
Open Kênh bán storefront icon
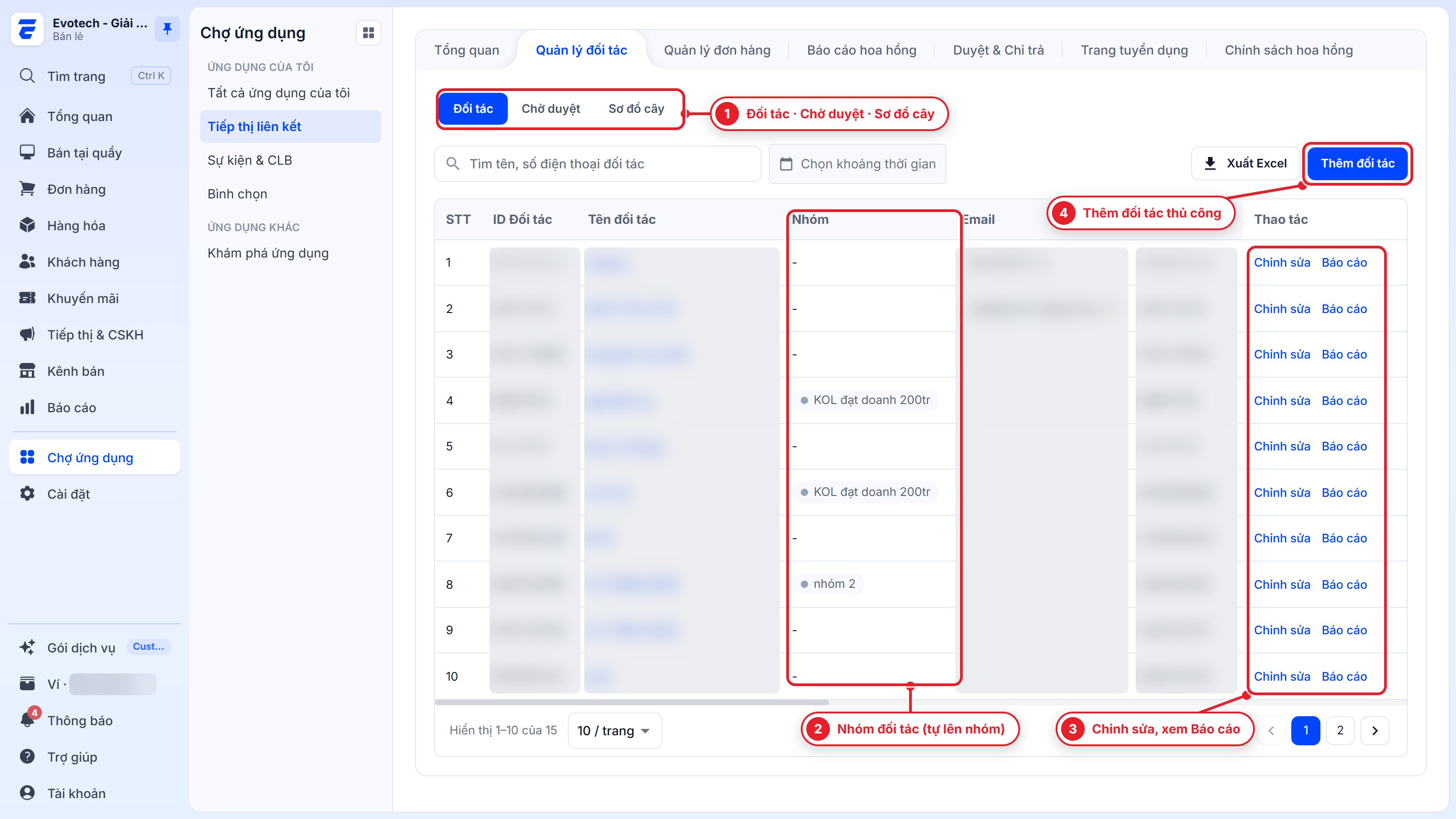[27, 371]
